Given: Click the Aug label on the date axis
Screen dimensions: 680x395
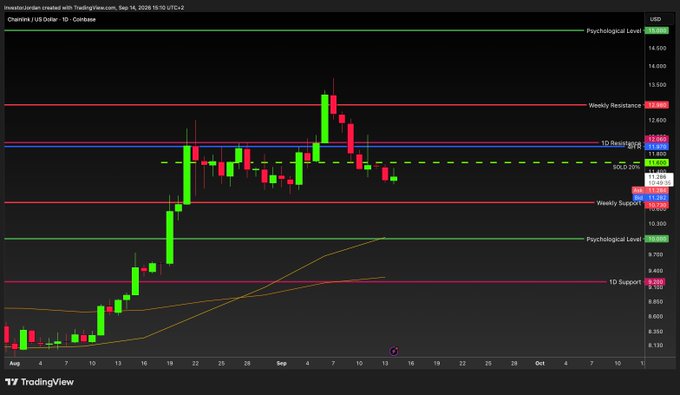Looking at the screenshot, I should click(14, 363).
